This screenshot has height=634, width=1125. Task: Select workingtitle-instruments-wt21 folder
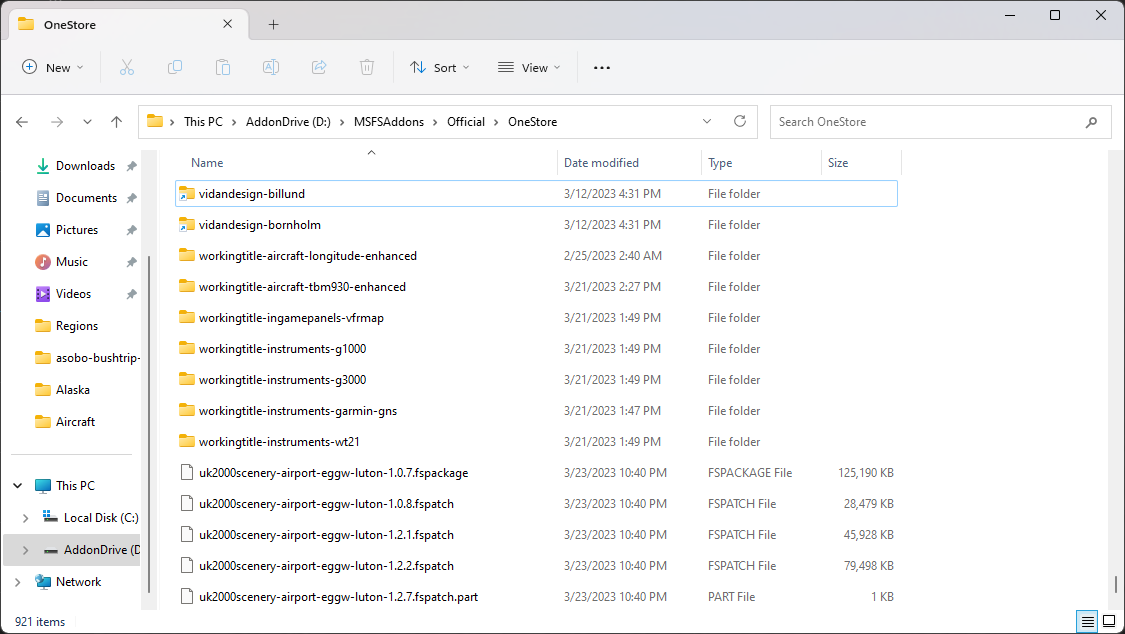(536, 442)
